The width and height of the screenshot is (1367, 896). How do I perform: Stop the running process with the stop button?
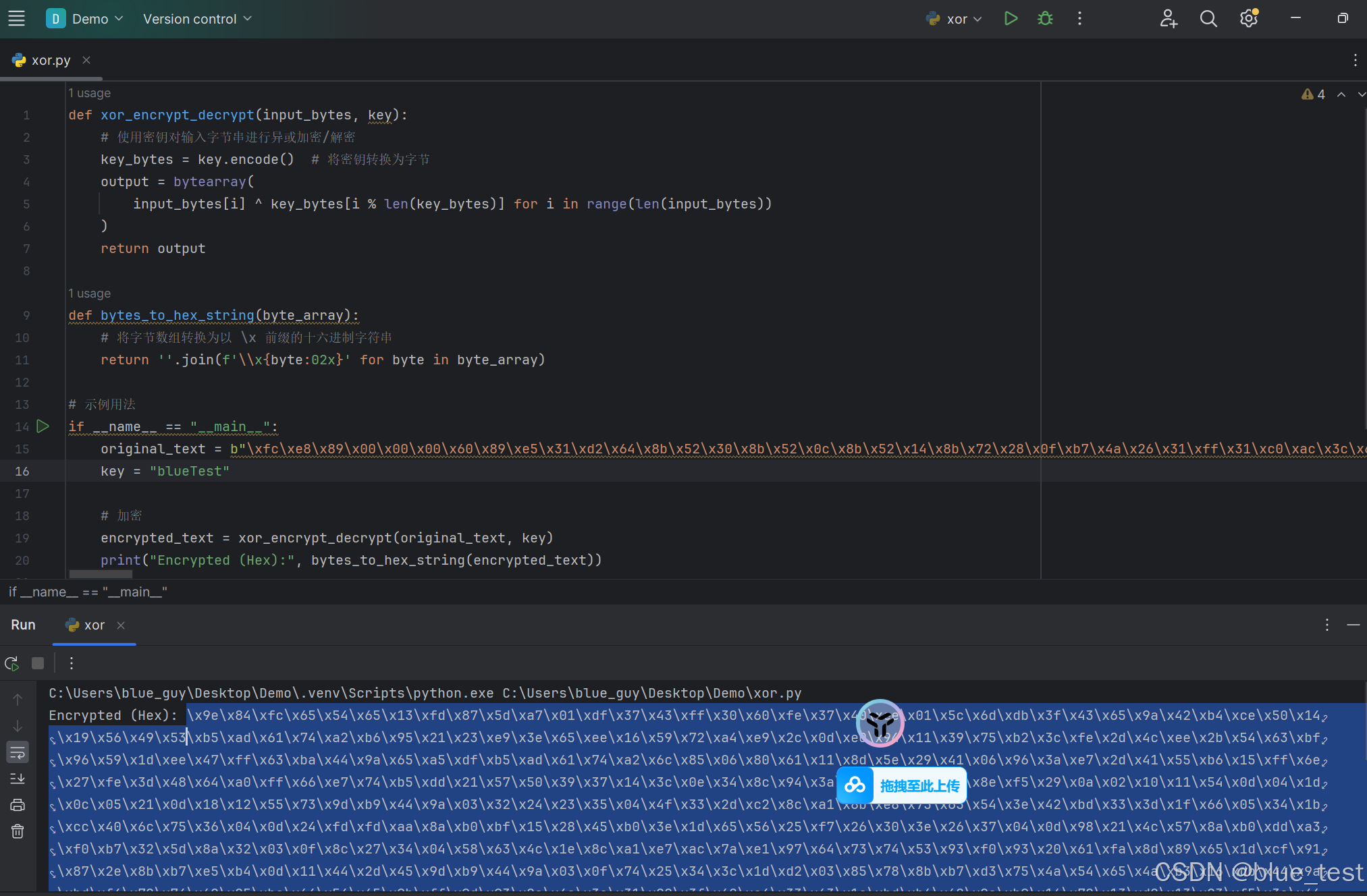(37, 663)
